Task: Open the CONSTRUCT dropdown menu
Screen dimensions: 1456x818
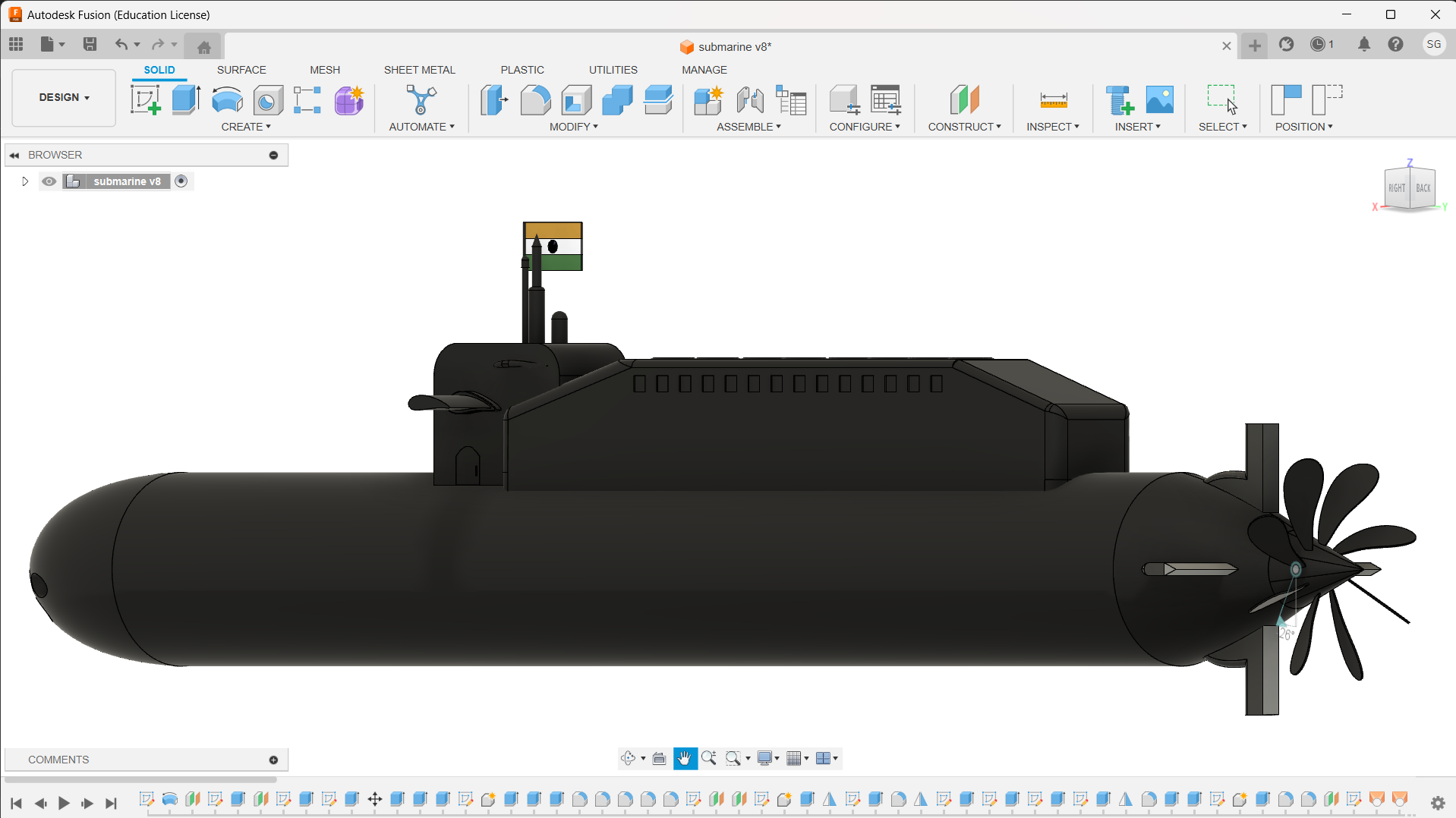Action: click(964, 127)
